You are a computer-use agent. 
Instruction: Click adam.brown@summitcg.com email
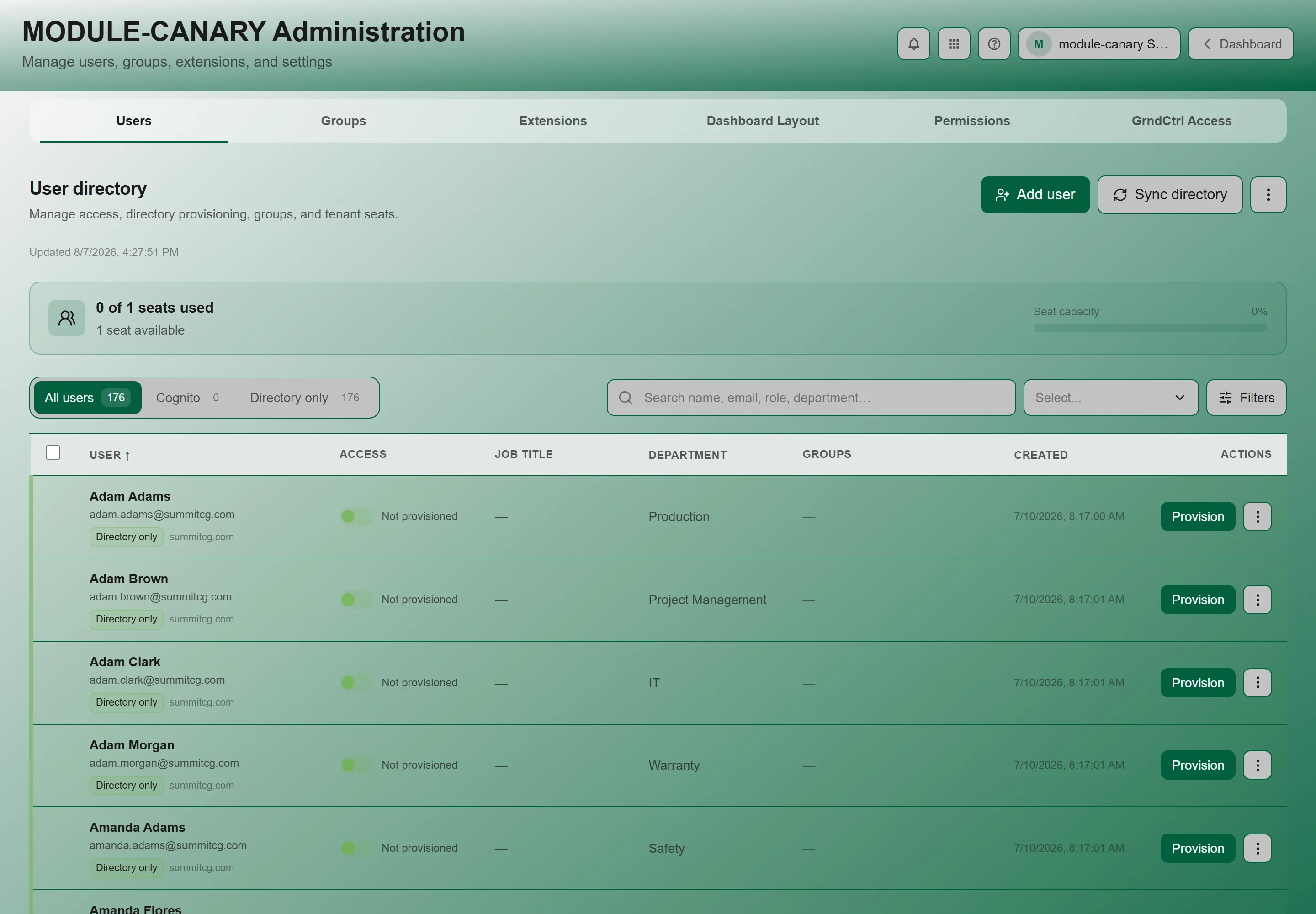160,597
